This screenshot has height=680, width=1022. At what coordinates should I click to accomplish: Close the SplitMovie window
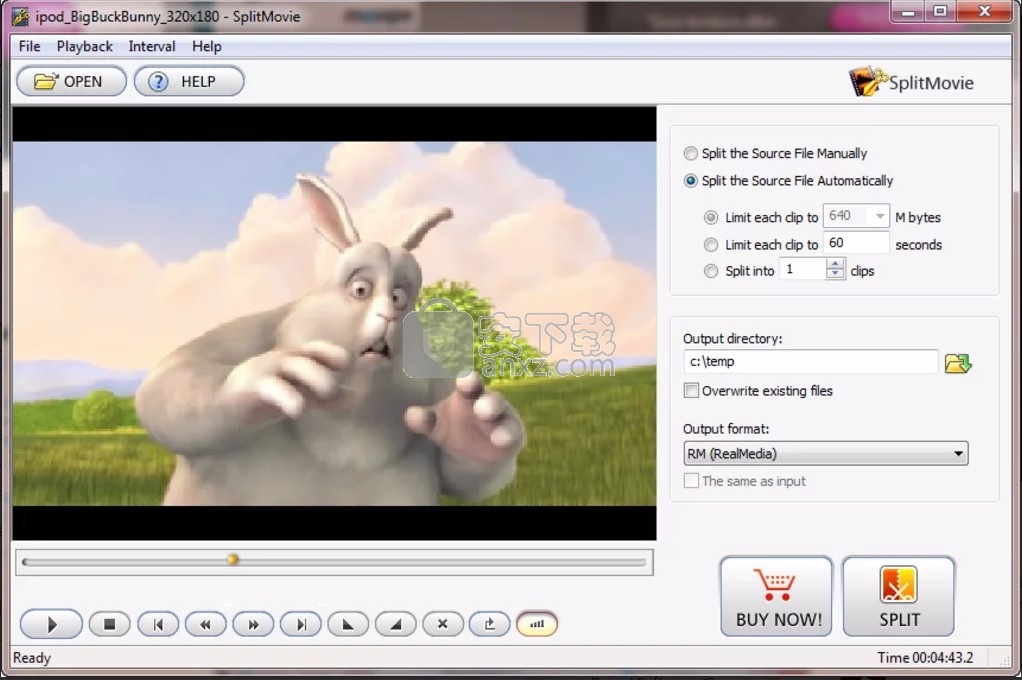tap(984, 12)
